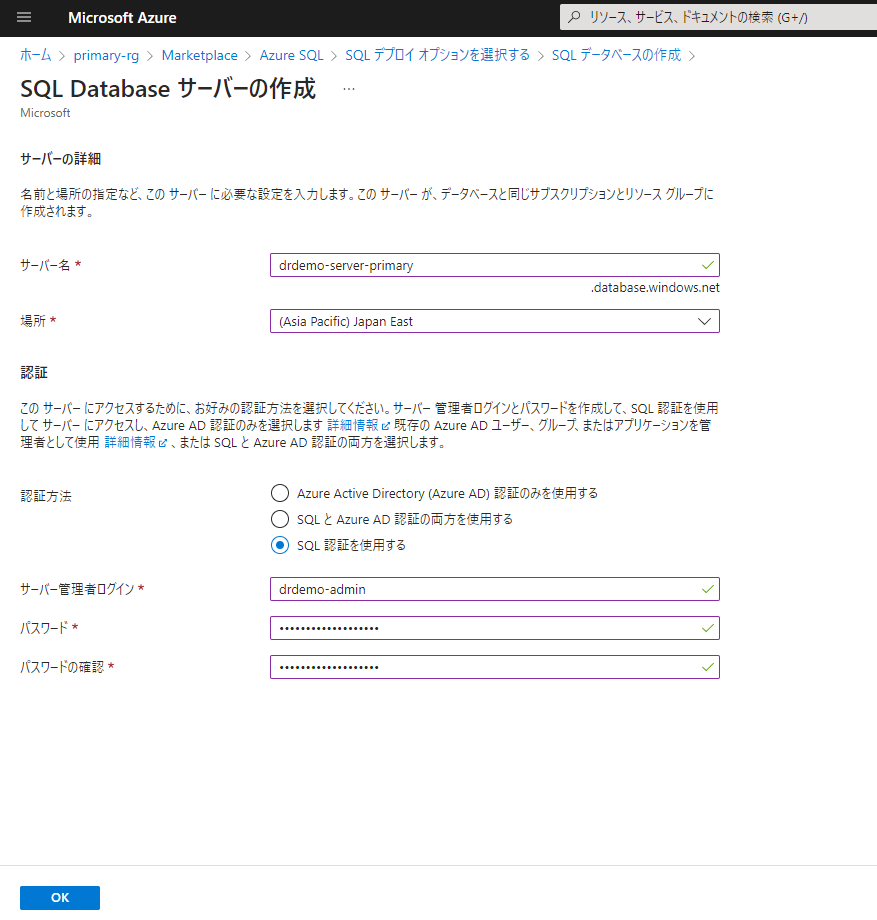This screenshot has width=877, height=920.
Task: Click the パスワード field validation checkmark
Action: coord(707,628)
